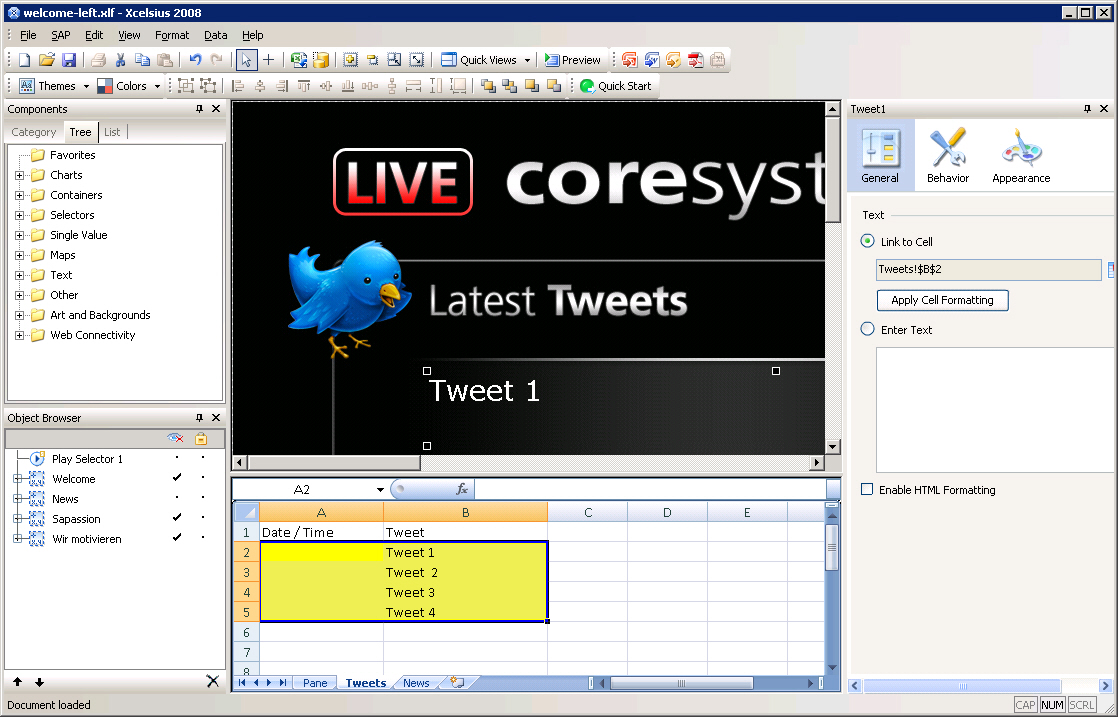
Task: Open the General properties tab
Action: tap(881, 155)
